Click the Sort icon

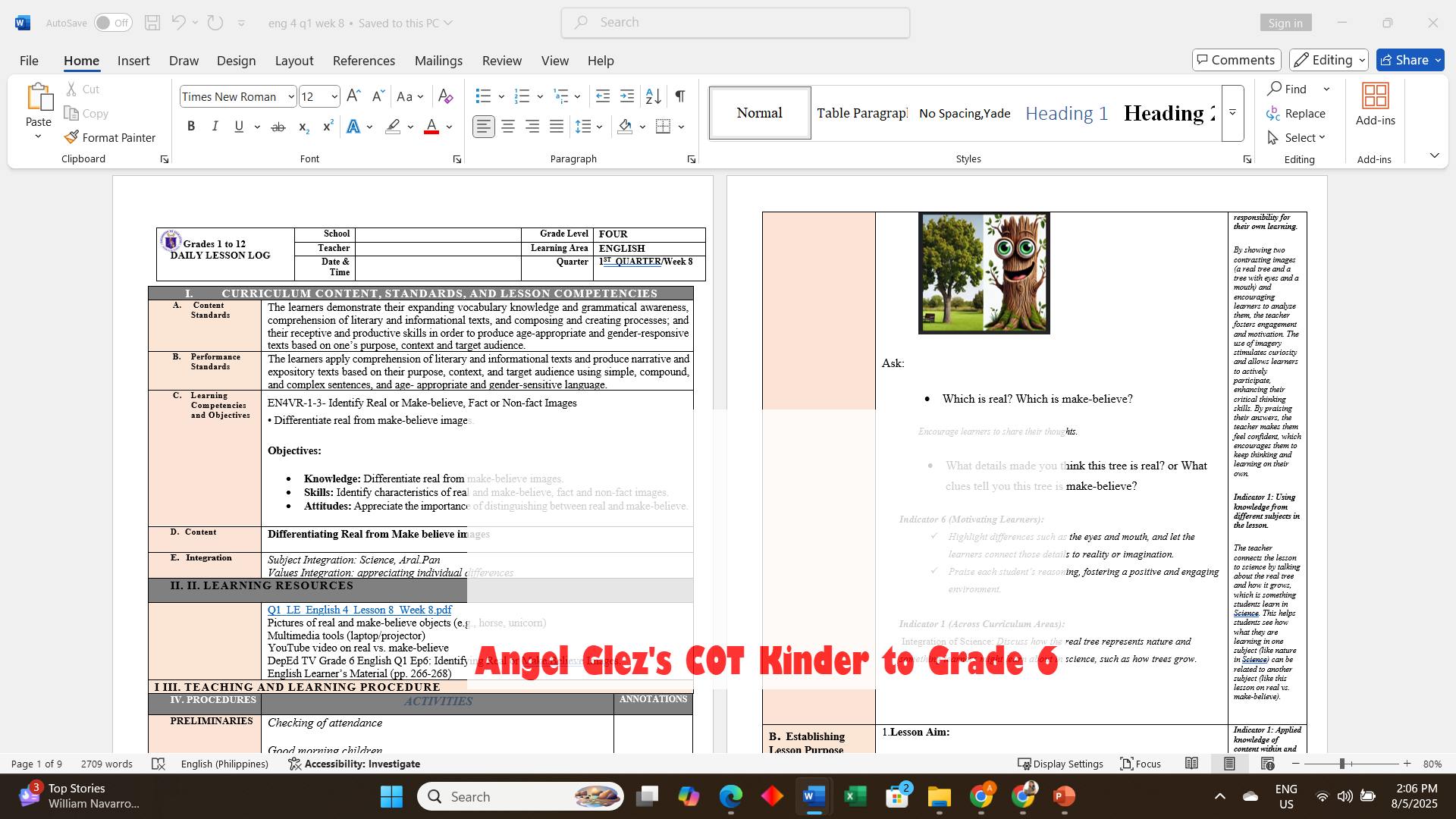(x=653, y=96)
